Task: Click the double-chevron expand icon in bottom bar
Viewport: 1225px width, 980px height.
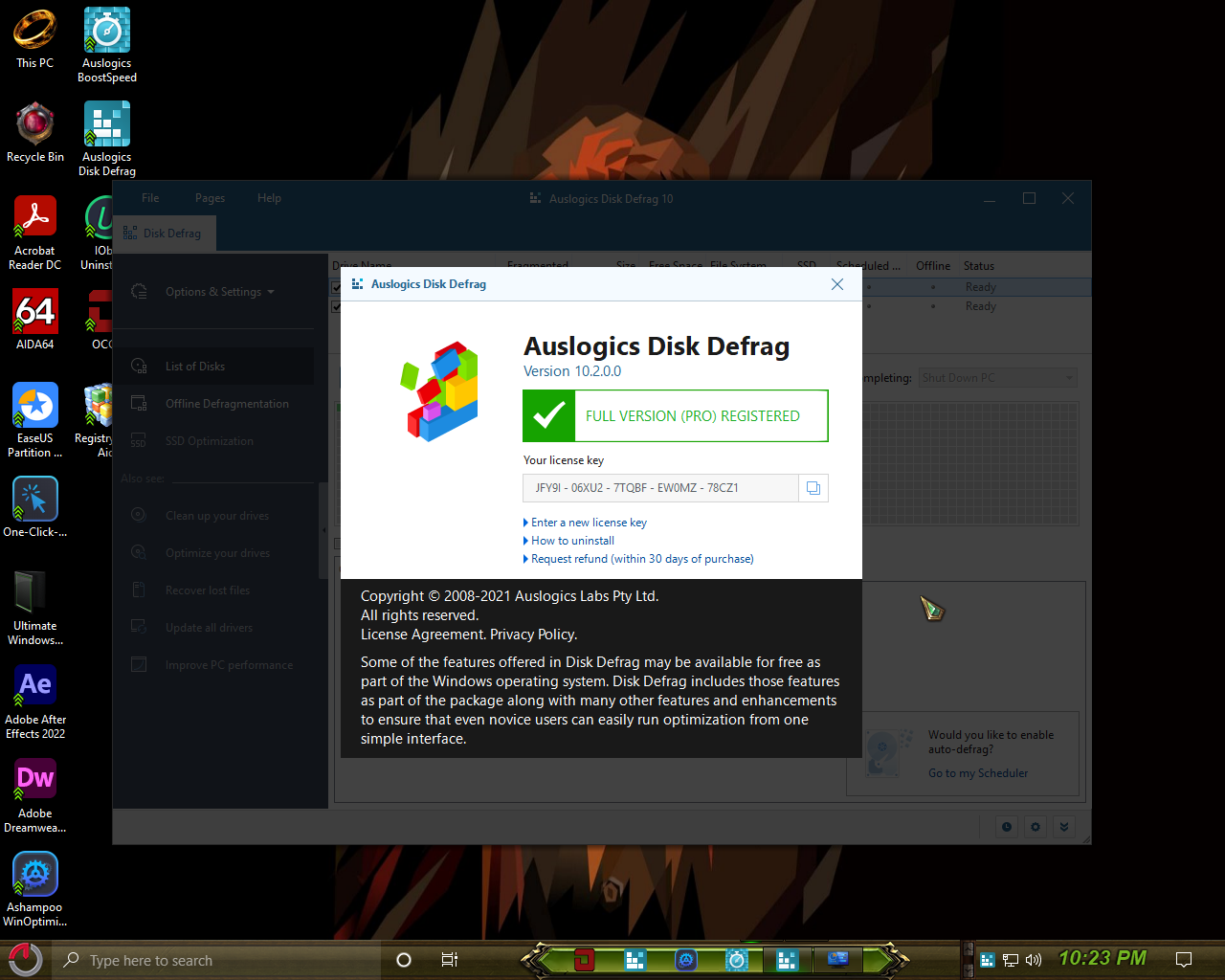Action: 1064,827
